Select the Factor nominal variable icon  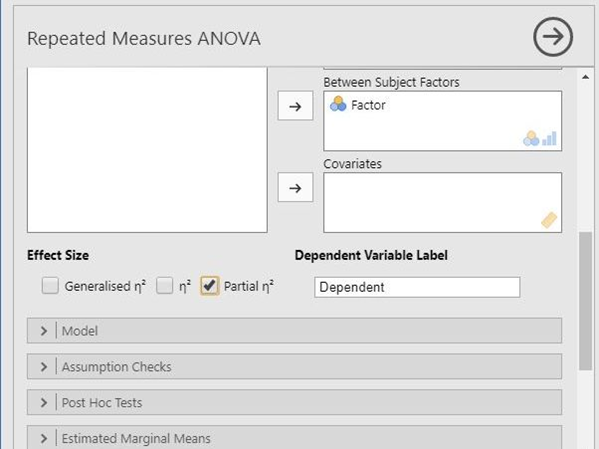click(338, 104)
